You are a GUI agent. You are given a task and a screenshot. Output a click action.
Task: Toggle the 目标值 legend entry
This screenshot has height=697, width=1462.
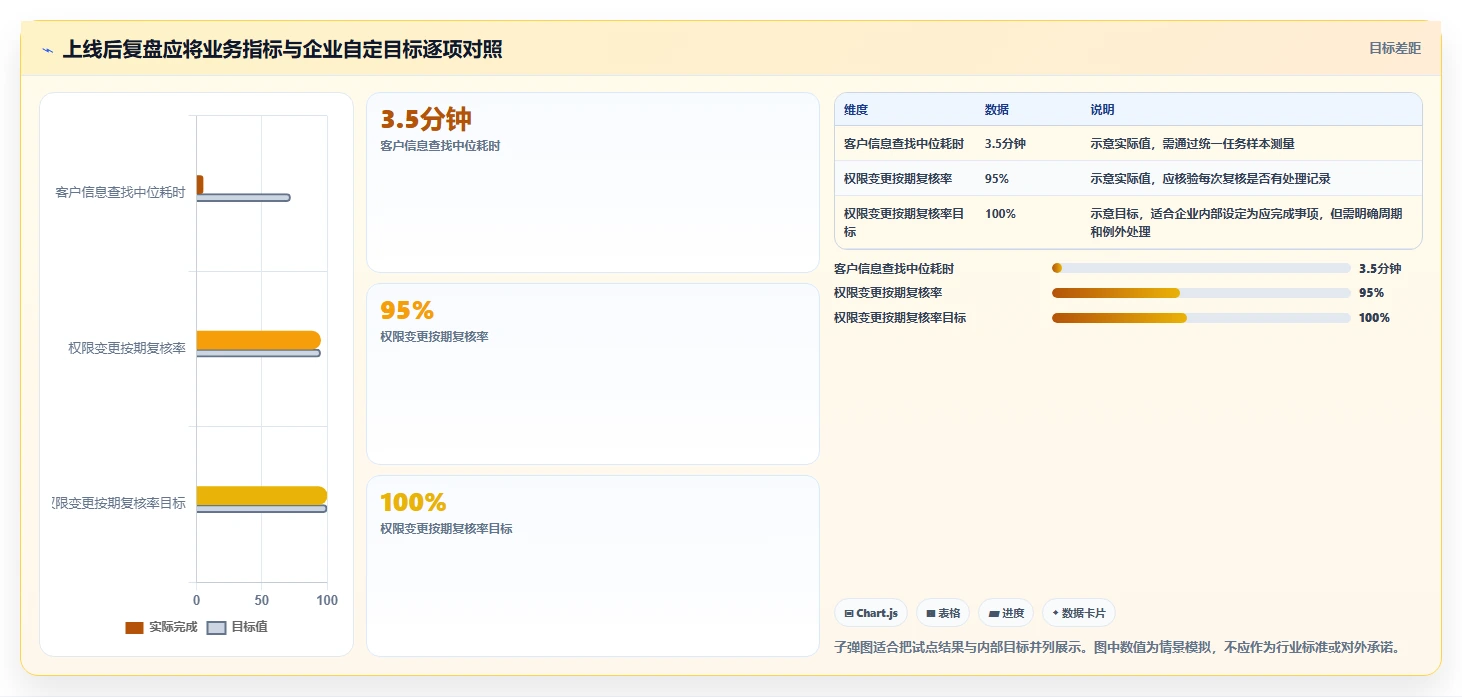(237, 627)
